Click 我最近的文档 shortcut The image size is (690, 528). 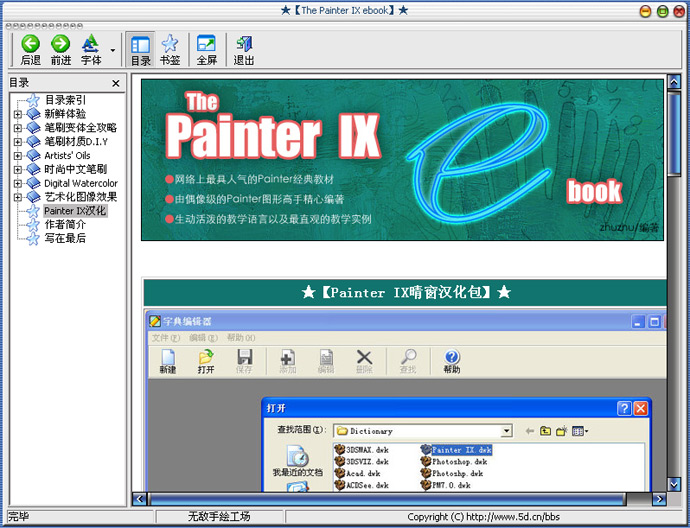point(297,461)
